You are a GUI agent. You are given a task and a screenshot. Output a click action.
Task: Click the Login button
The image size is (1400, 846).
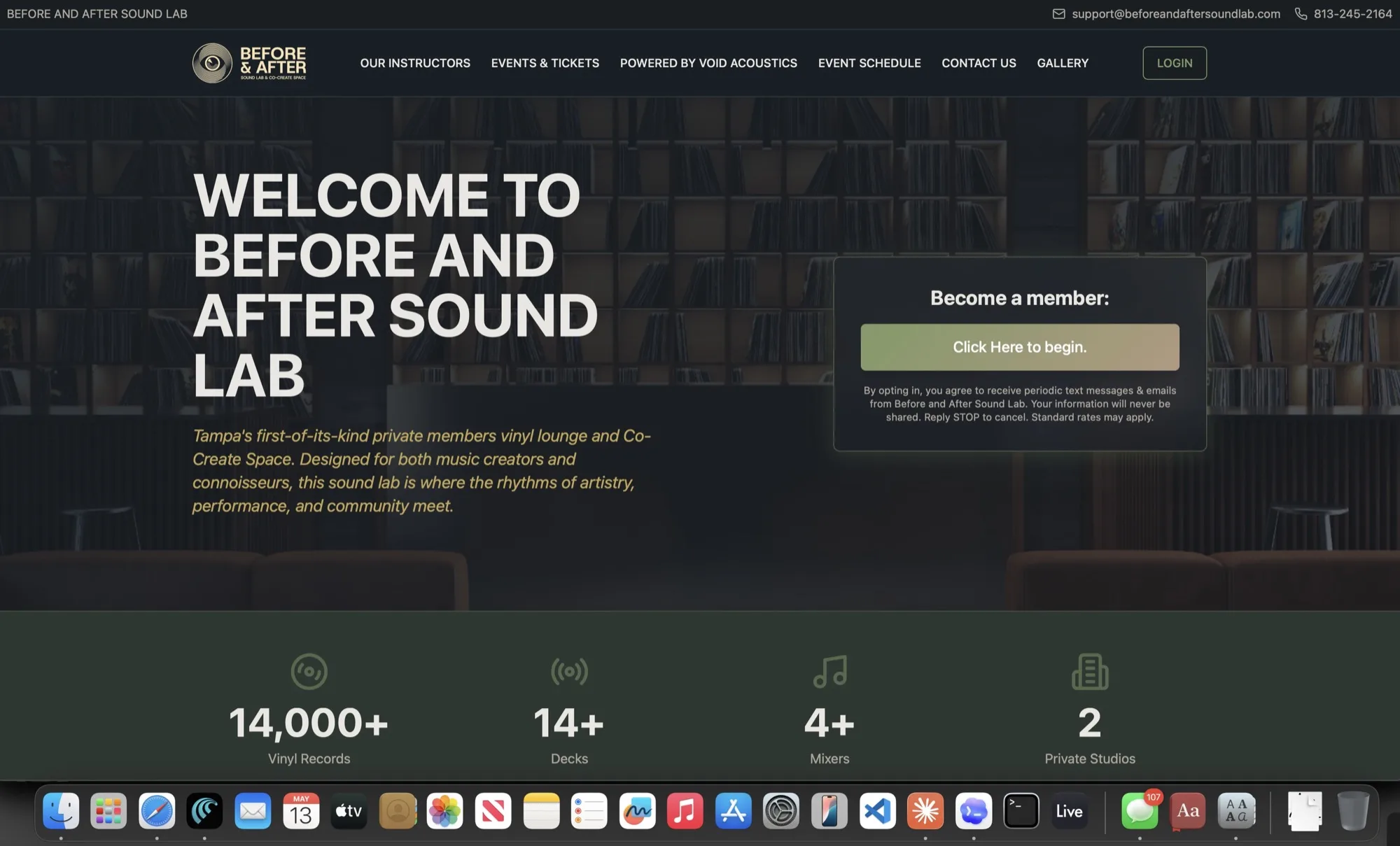pyautogui.click(x=1175, y=63)
